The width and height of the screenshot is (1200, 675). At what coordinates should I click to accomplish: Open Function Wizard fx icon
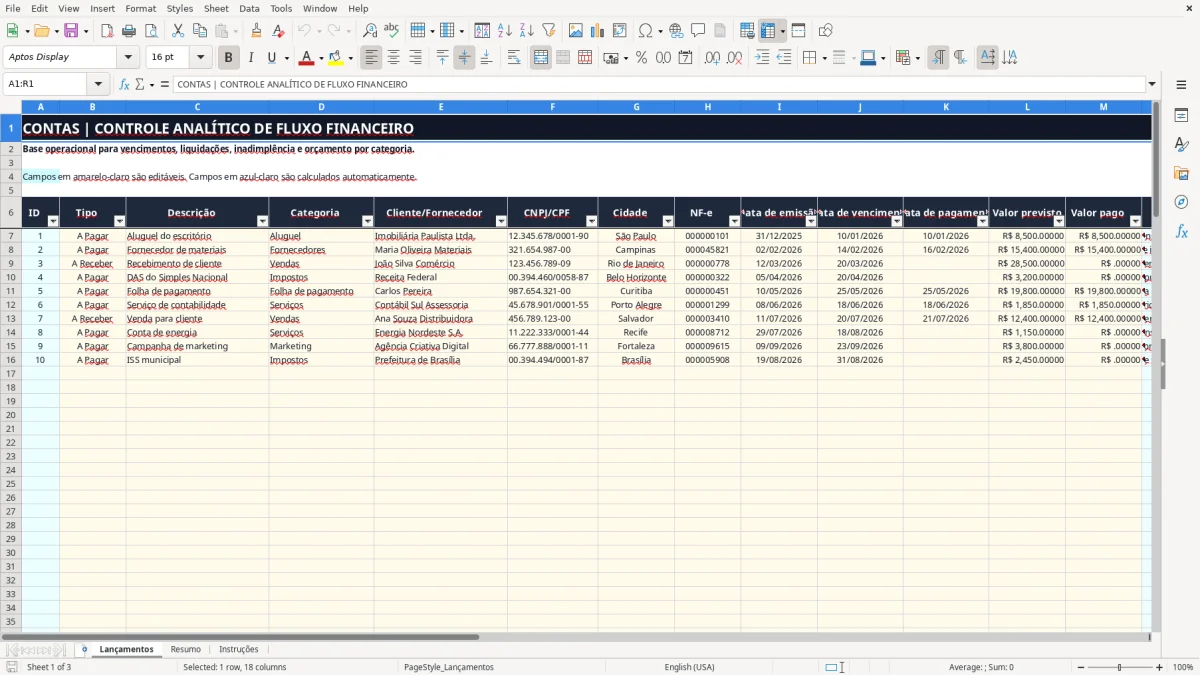pyautogui.click(x=124, y=85)
